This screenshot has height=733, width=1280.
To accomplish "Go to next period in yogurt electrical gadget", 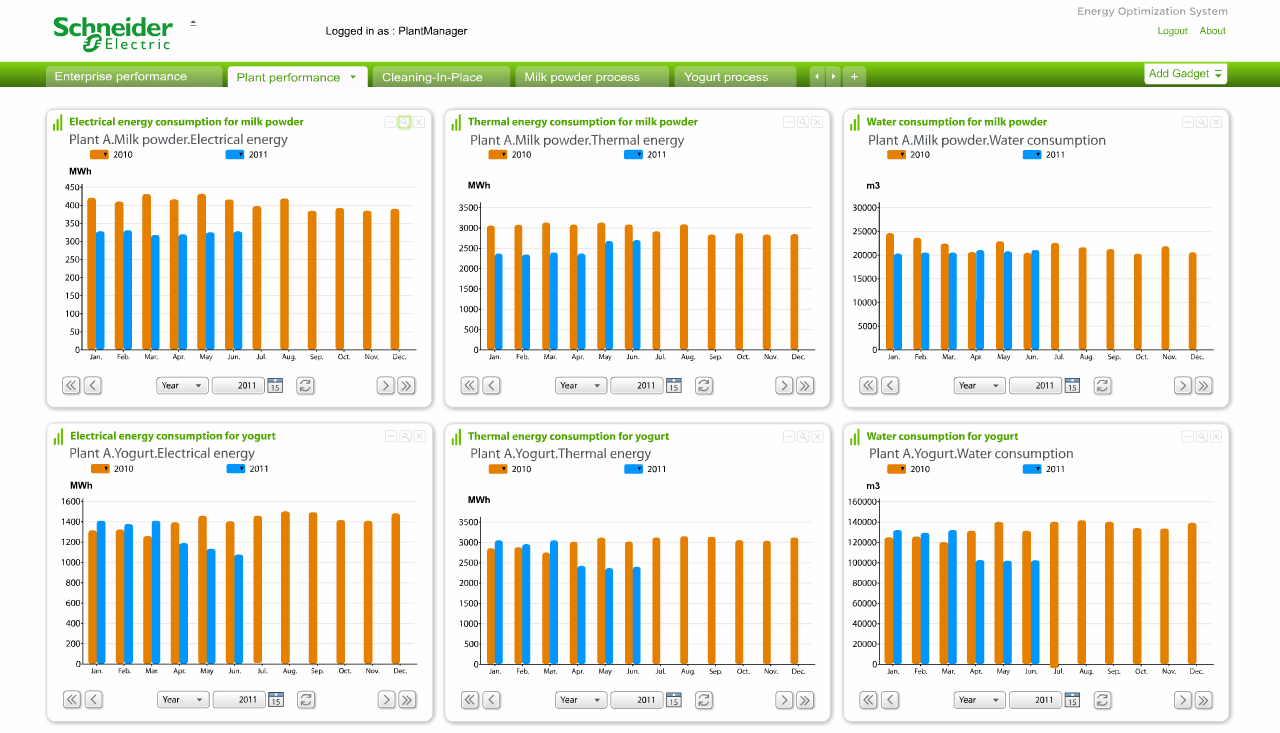I will click(386, 699).
